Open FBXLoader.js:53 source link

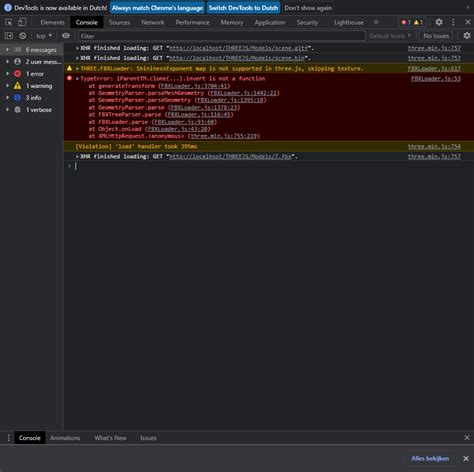click(436, 78)
